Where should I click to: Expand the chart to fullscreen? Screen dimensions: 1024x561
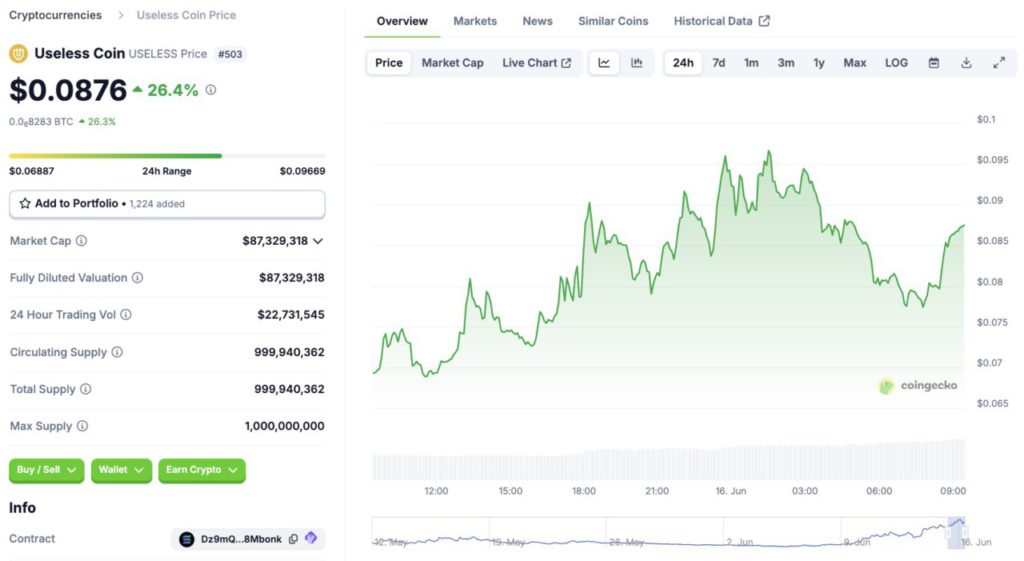[998, 63]
